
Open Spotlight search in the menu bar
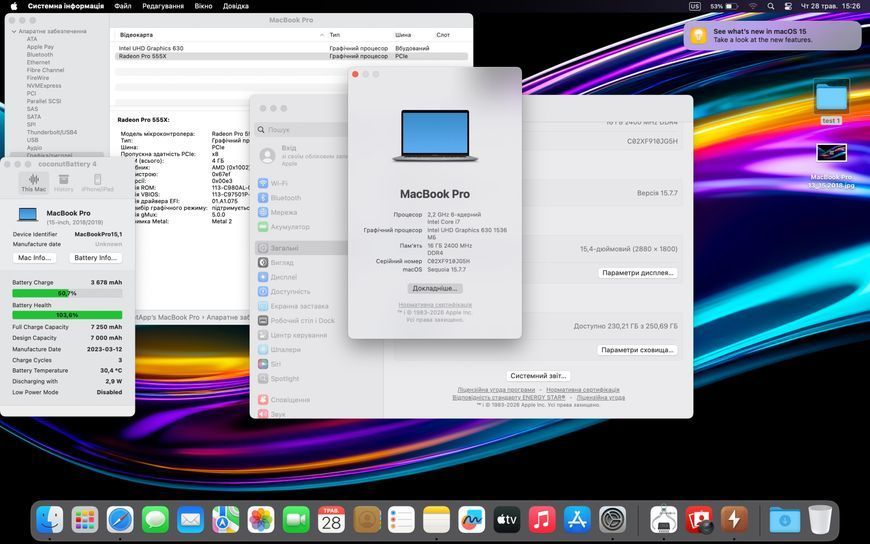point(771,6)
